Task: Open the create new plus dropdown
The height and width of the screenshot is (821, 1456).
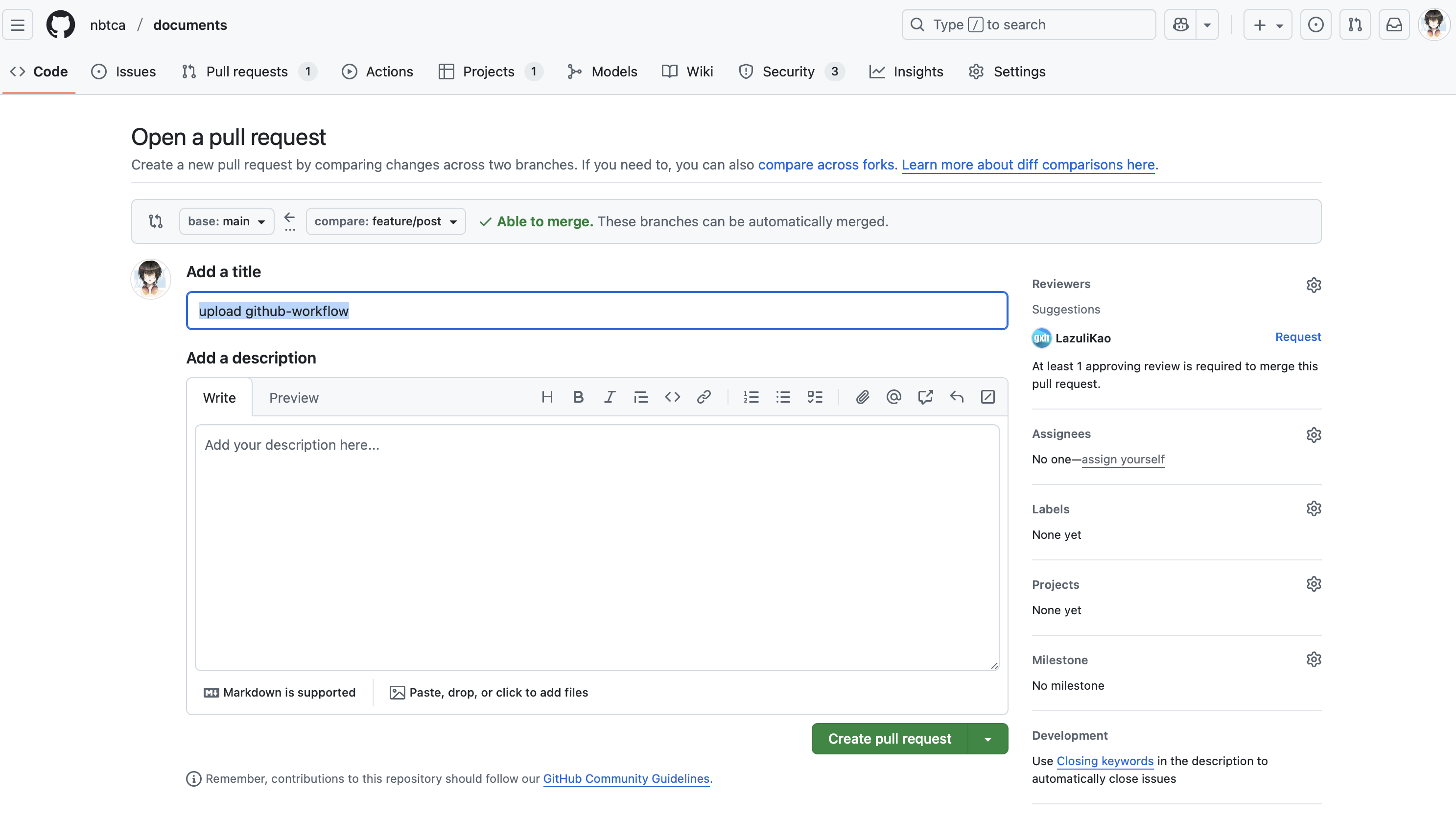Action: (x=1267, y=25)
